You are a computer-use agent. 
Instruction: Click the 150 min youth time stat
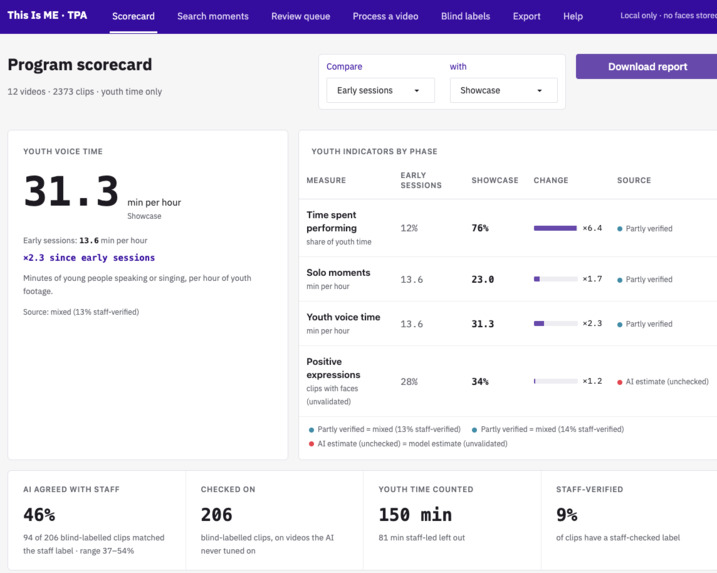click(x=415, y=515)
